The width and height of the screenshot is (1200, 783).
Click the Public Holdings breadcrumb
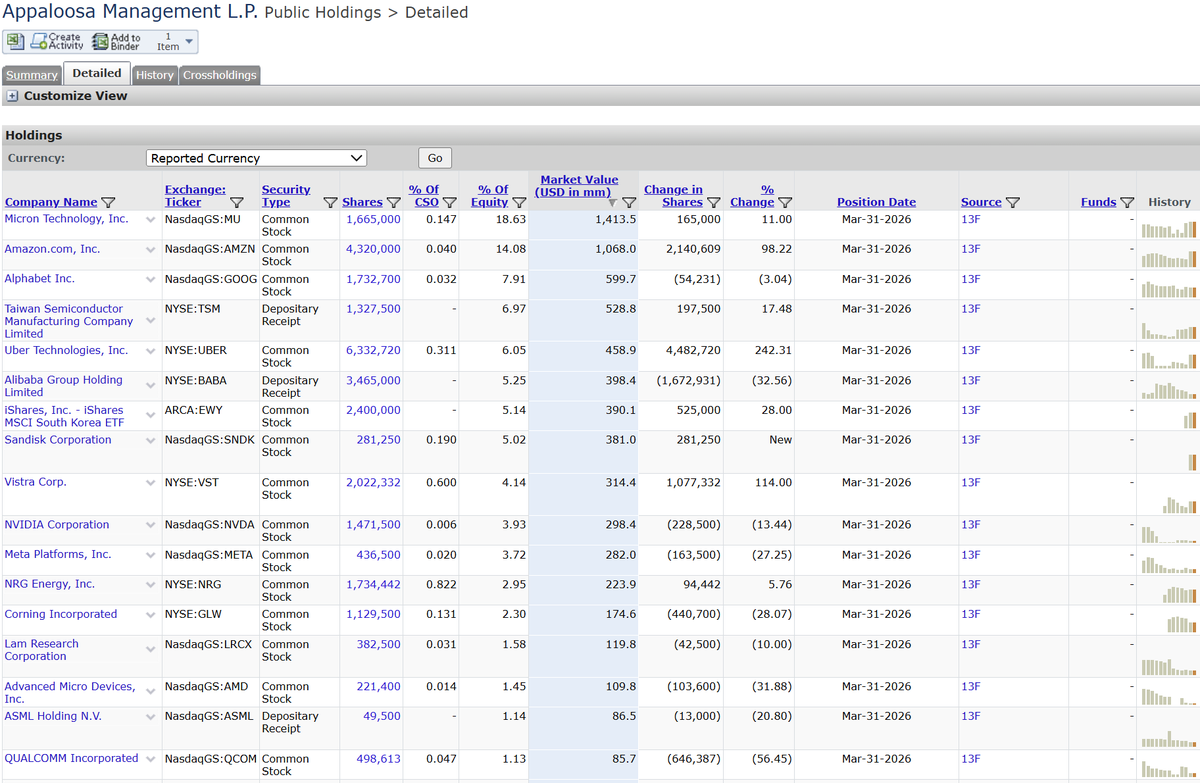(323, 13)
